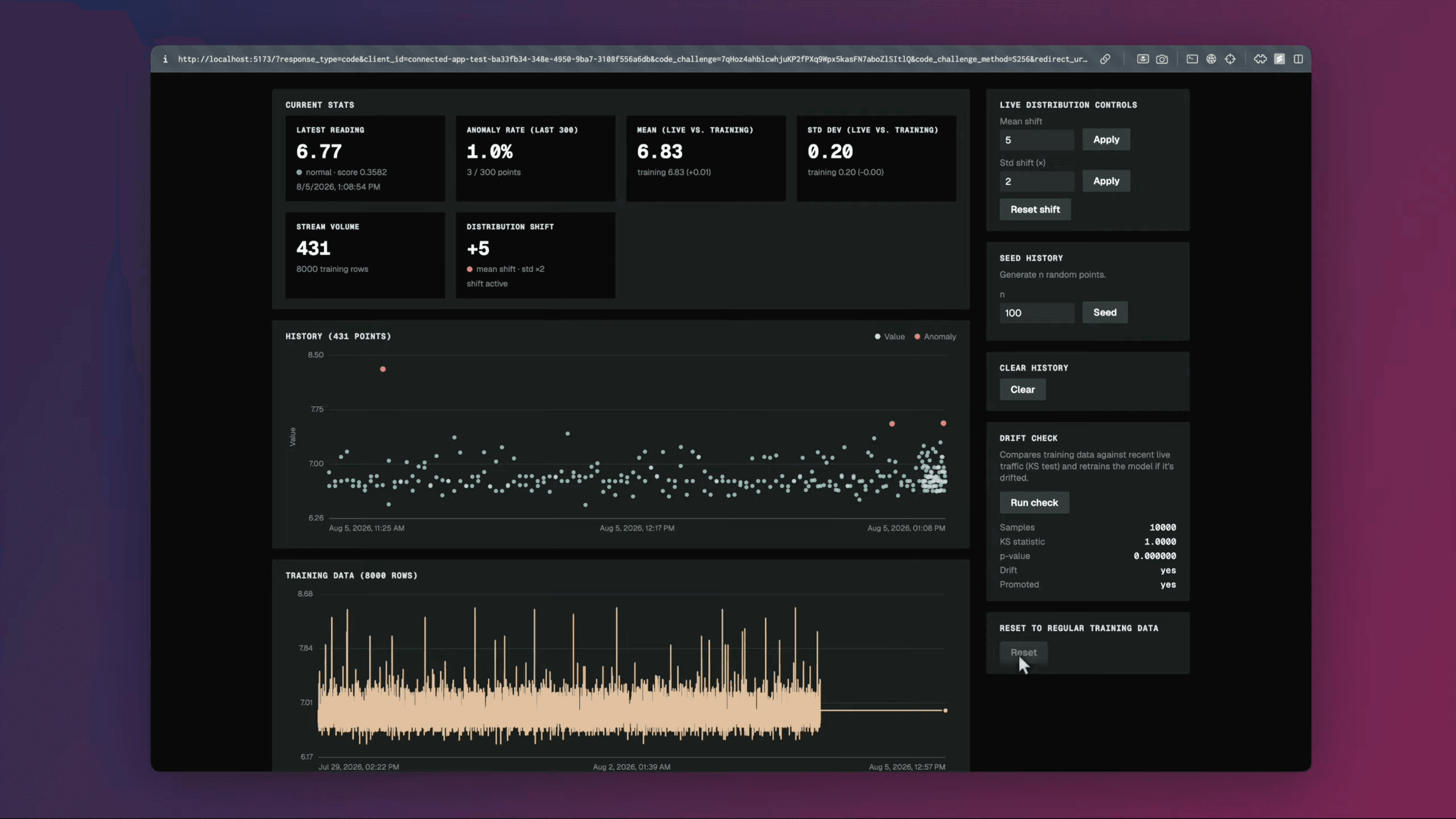Image resolution: width=1456 pixels, height=819 pixels.
Task: Open the terminal console icon
Action: [x=1192, y=59]
